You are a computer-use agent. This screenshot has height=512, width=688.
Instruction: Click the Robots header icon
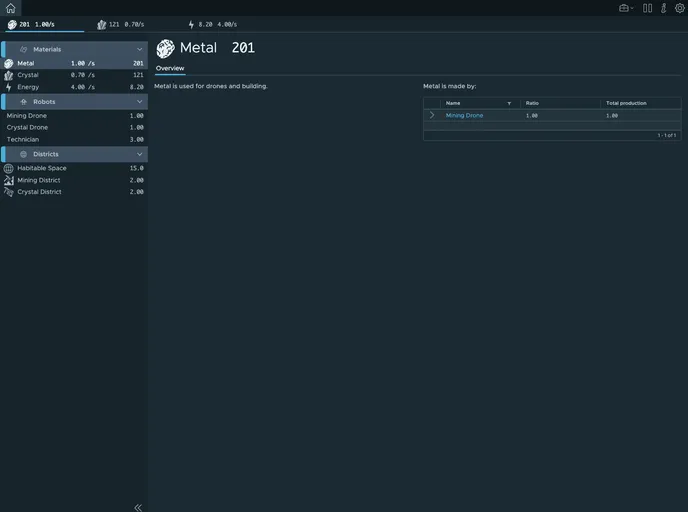24,102
